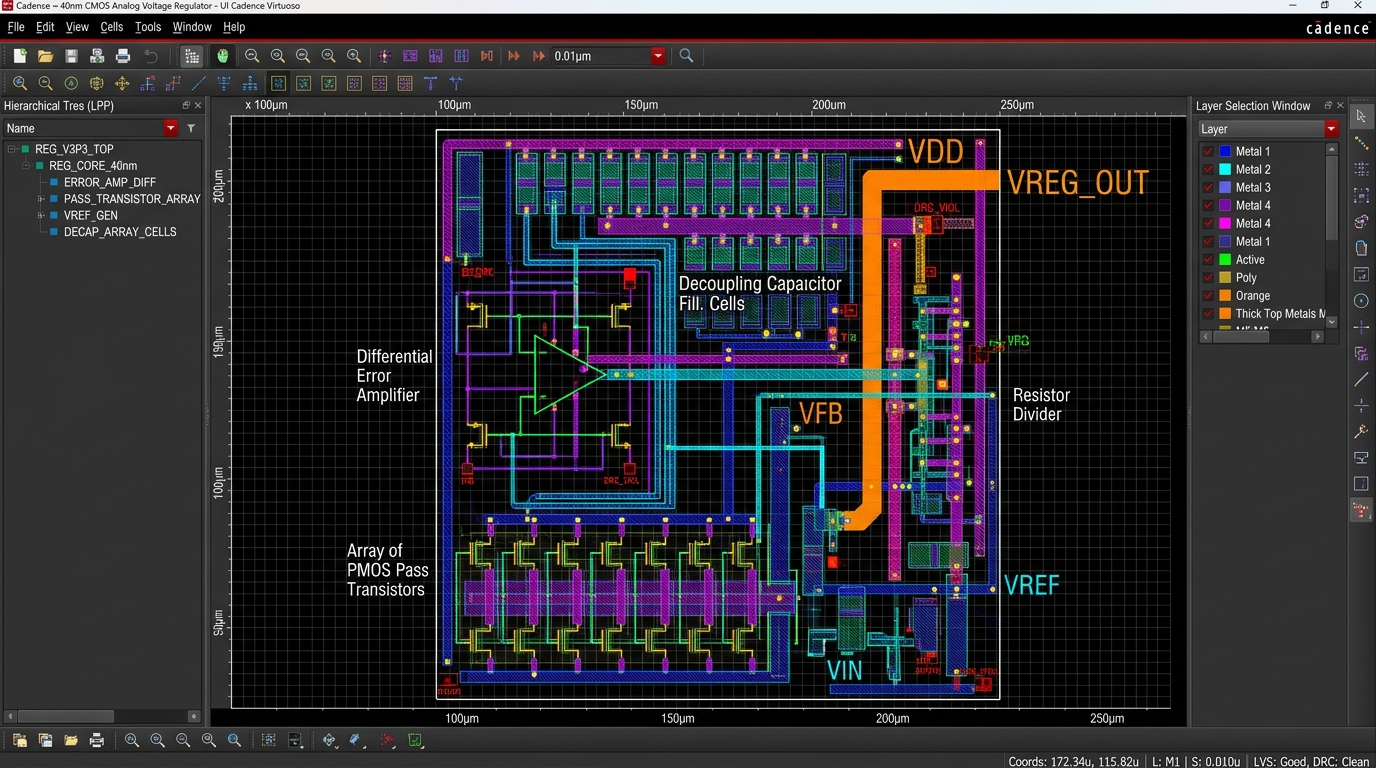Click the Open folder icon in top toolbar

pyautogui.click(x=45, y=56)
